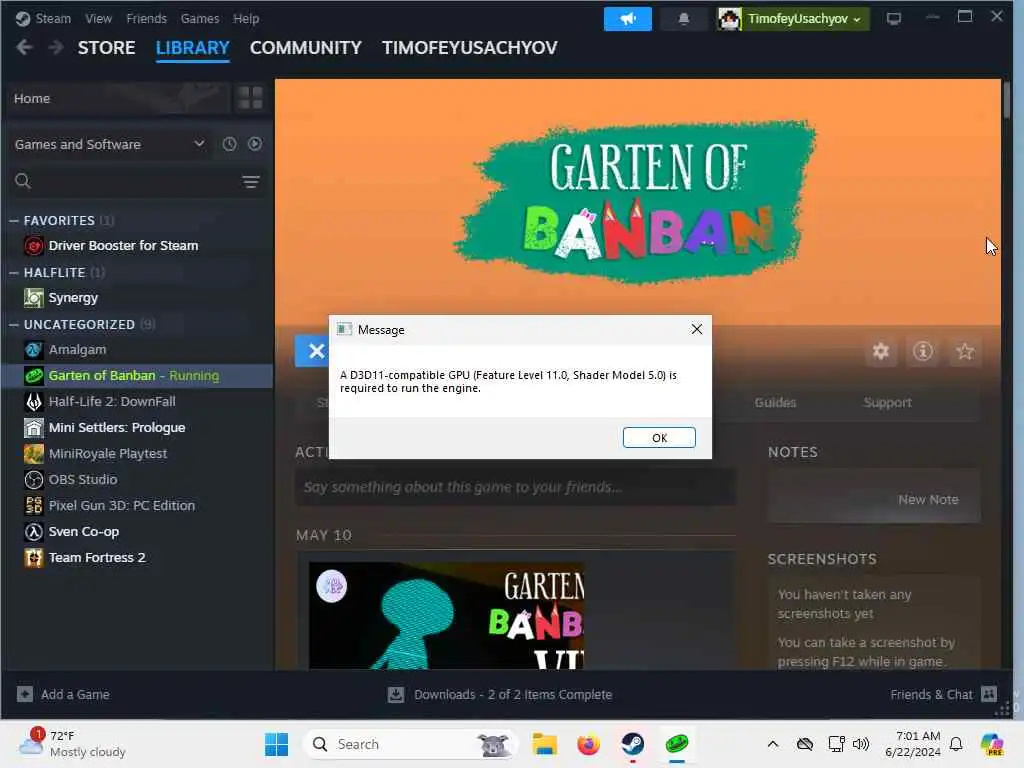Open the COMMUNITY tab
The image size is (1024, 768).
pyautogui.click(x=306, y=48)
